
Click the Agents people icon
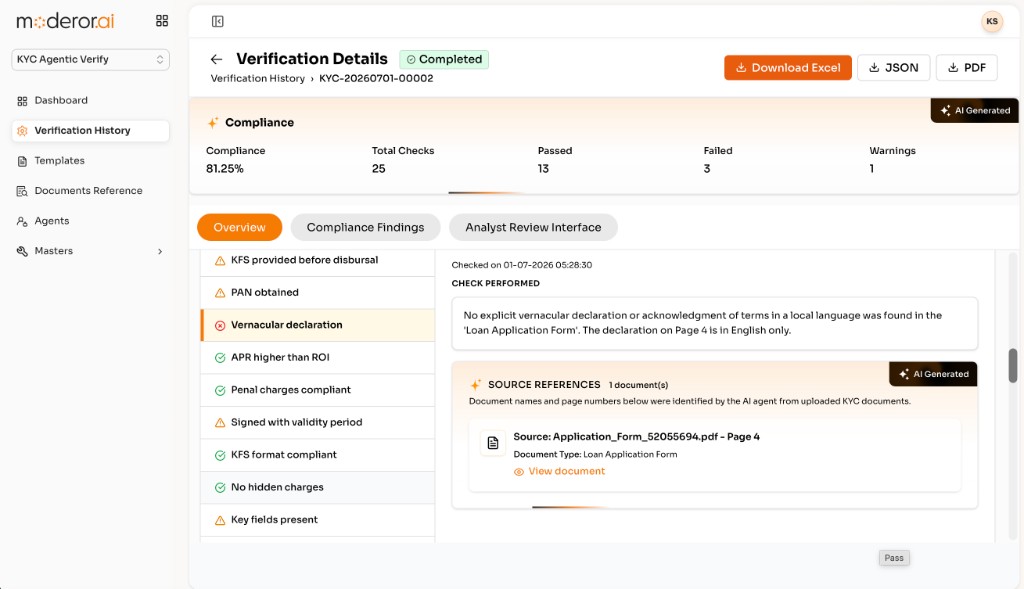click(x=22, y=221)
